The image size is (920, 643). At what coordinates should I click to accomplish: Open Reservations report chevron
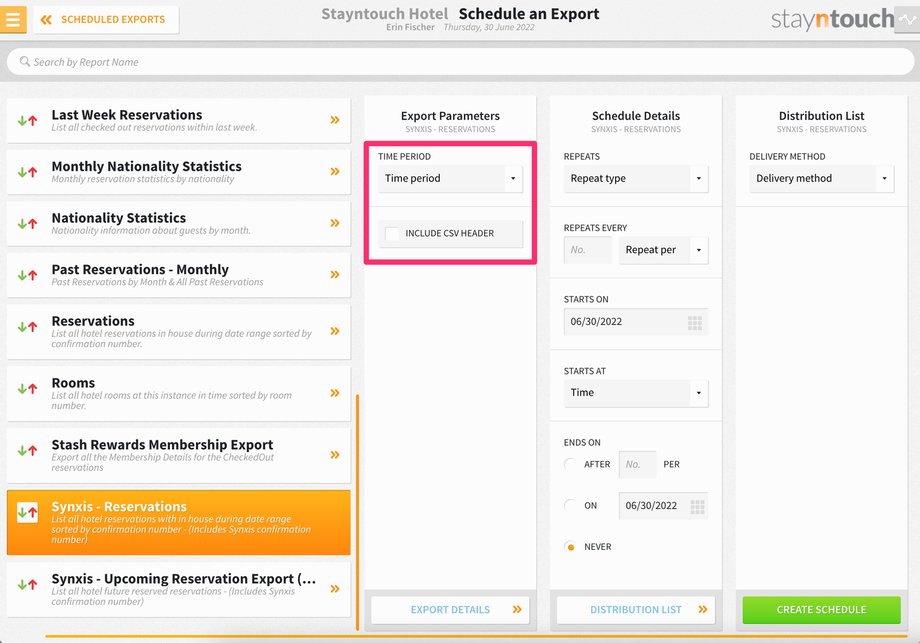335,331
